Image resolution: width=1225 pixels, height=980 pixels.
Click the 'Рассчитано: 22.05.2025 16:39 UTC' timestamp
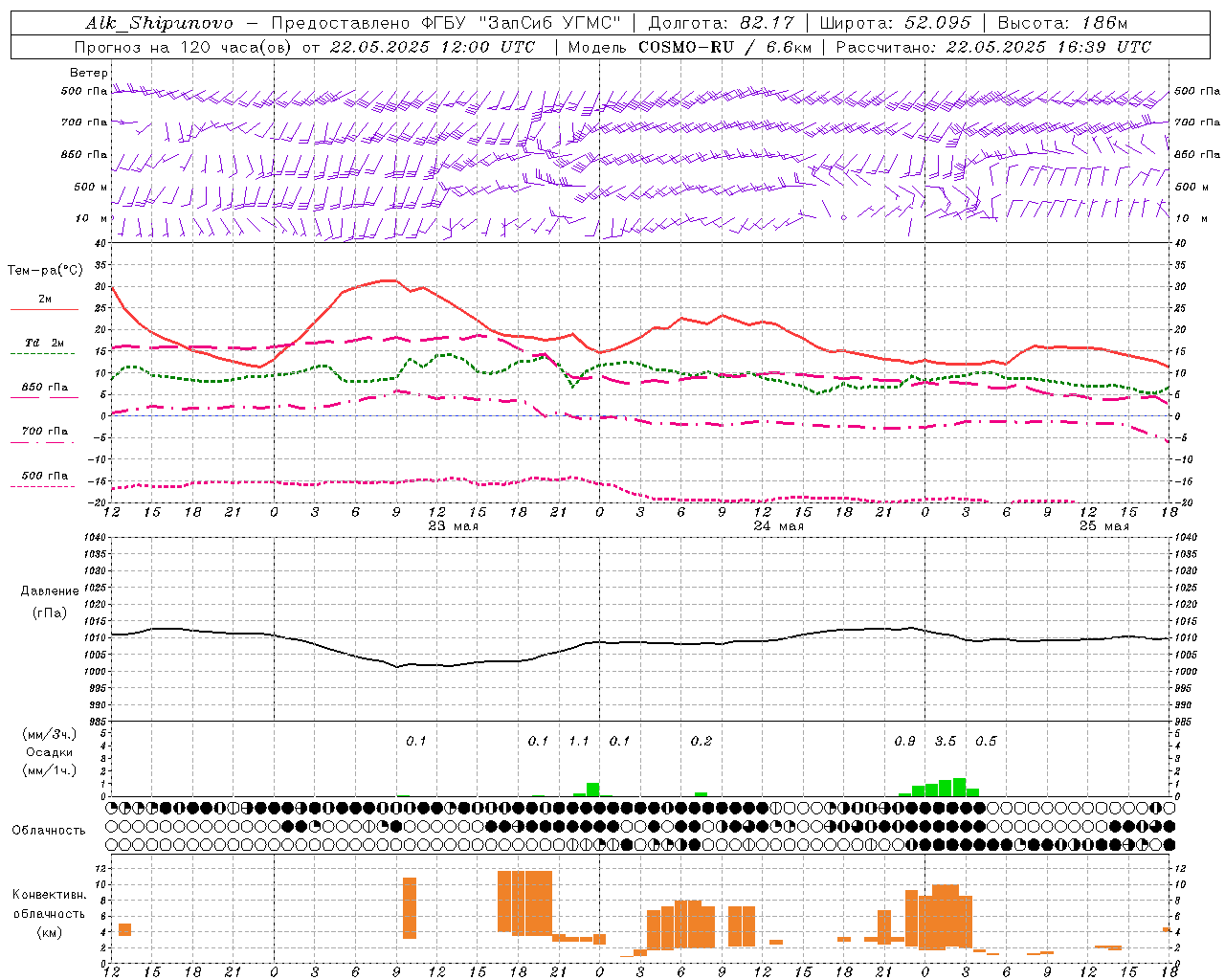coord(993,47)
